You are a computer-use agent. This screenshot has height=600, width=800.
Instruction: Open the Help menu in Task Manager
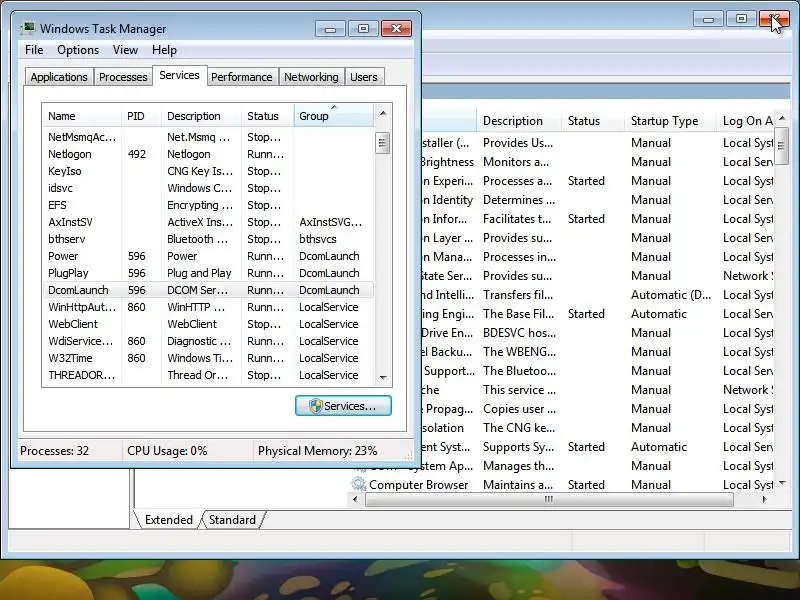coord(164,50)
